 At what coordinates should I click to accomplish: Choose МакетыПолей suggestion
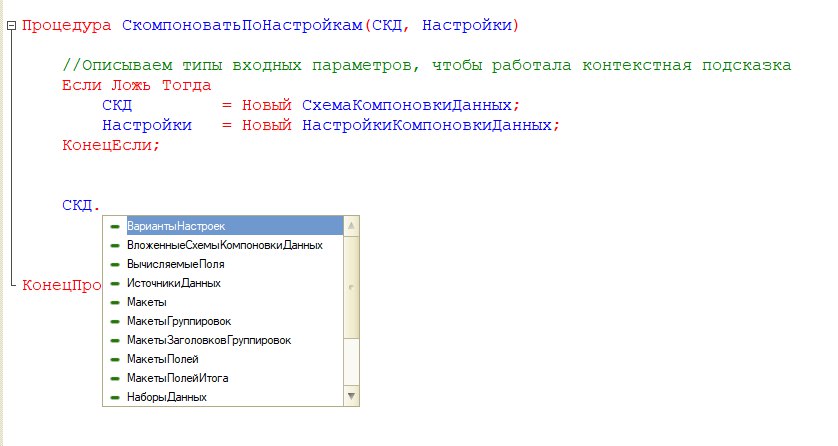click(x=222, y=359)
